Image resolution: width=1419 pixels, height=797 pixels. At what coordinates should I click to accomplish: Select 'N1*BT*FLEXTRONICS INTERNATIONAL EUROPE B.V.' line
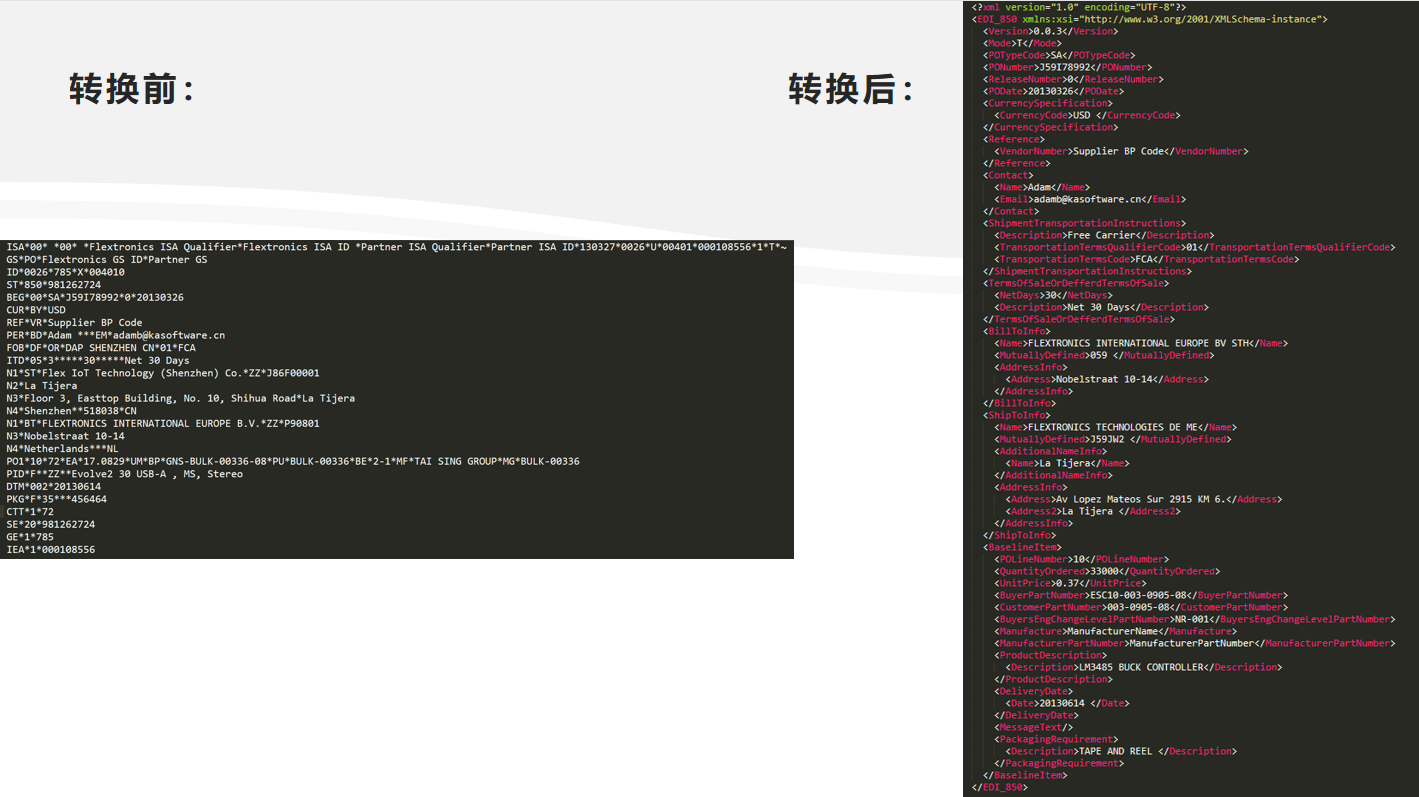163,423
